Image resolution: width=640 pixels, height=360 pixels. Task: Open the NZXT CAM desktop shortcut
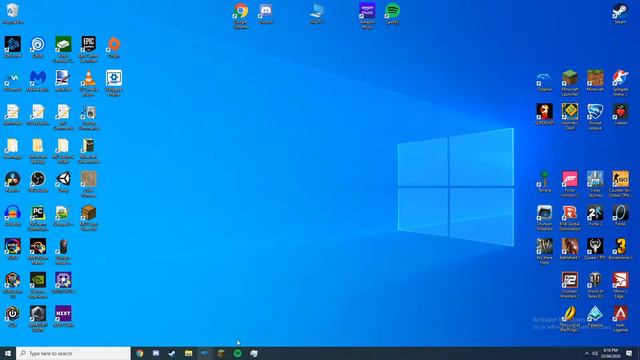pyautogui.click(x=63, y=317)
